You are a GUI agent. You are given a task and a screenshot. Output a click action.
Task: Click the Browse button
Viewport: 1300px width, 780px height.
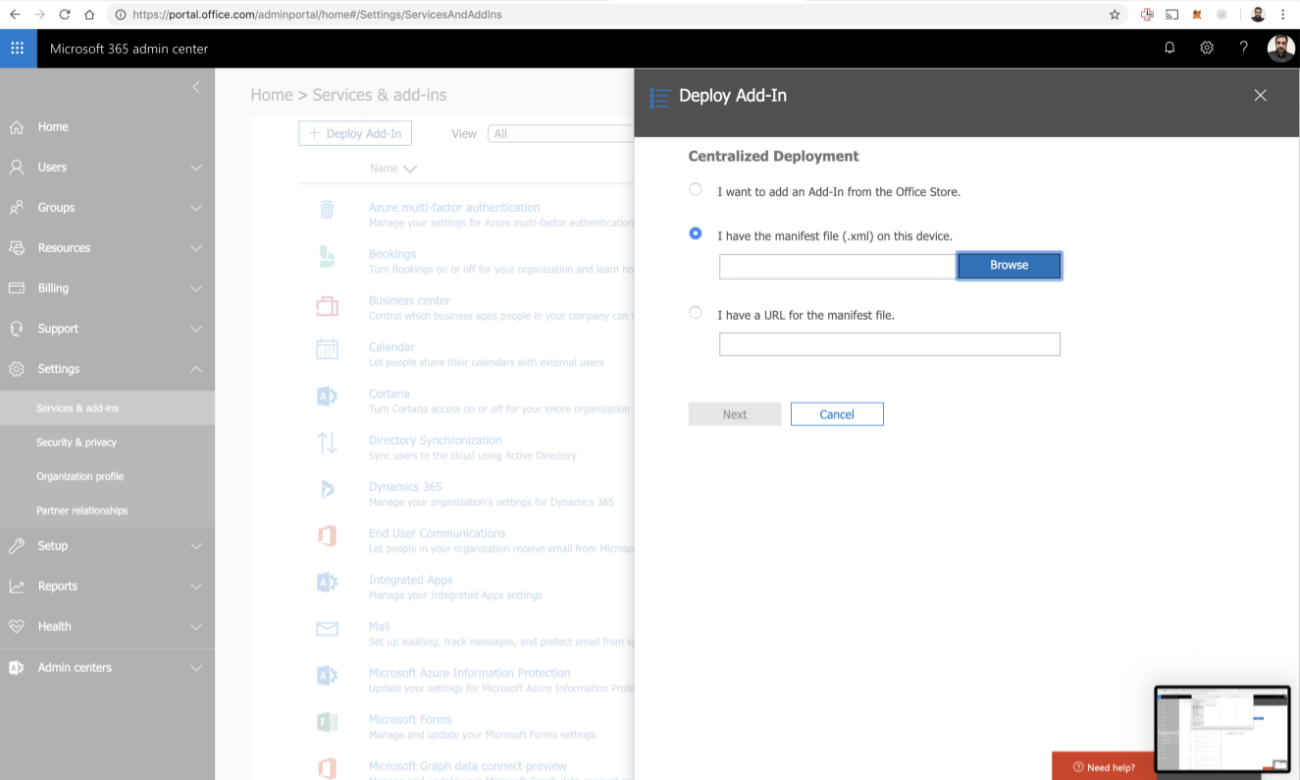(x=1009, y=265)
